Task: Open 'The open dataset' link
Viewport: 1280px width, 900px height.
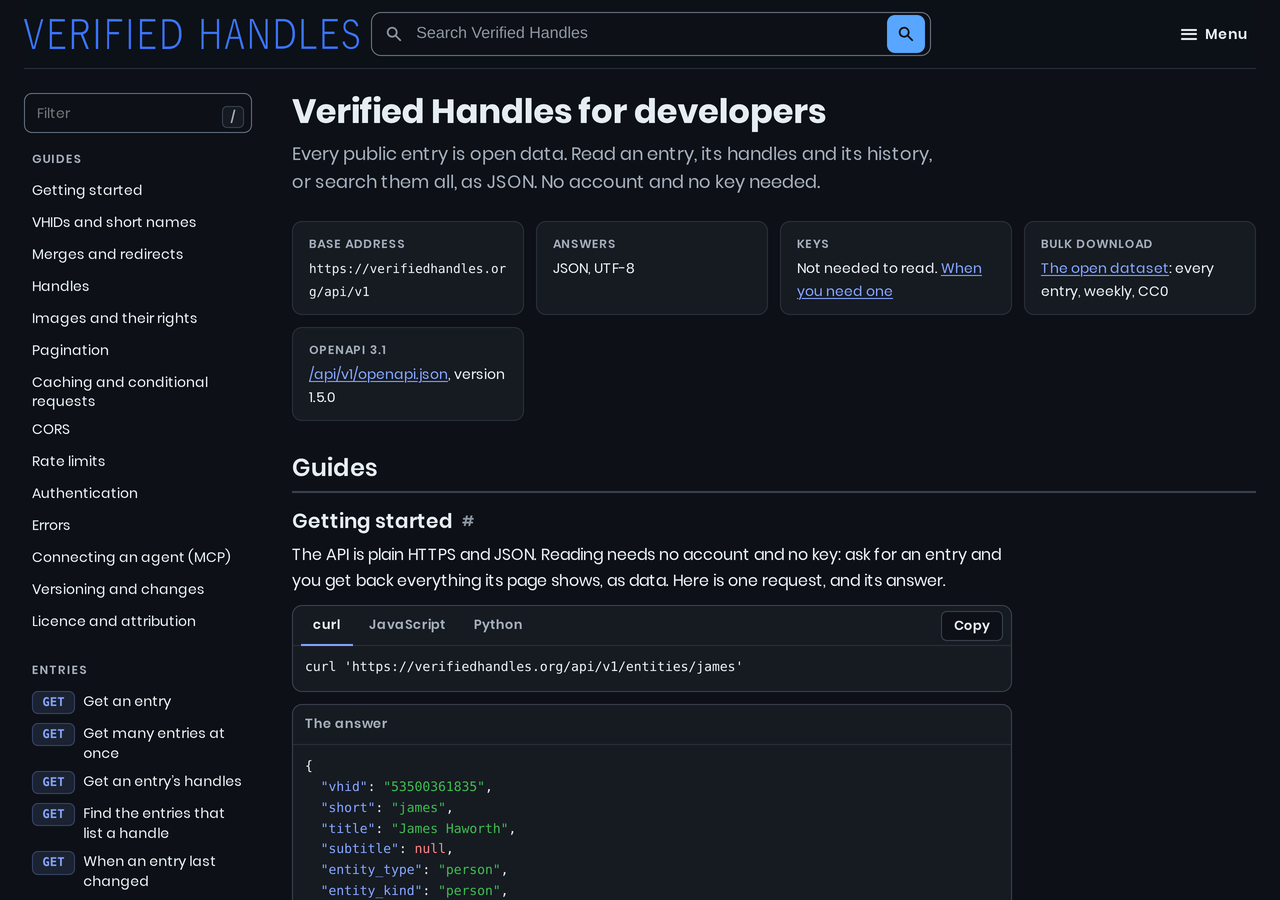Action: click(1104, 268)
